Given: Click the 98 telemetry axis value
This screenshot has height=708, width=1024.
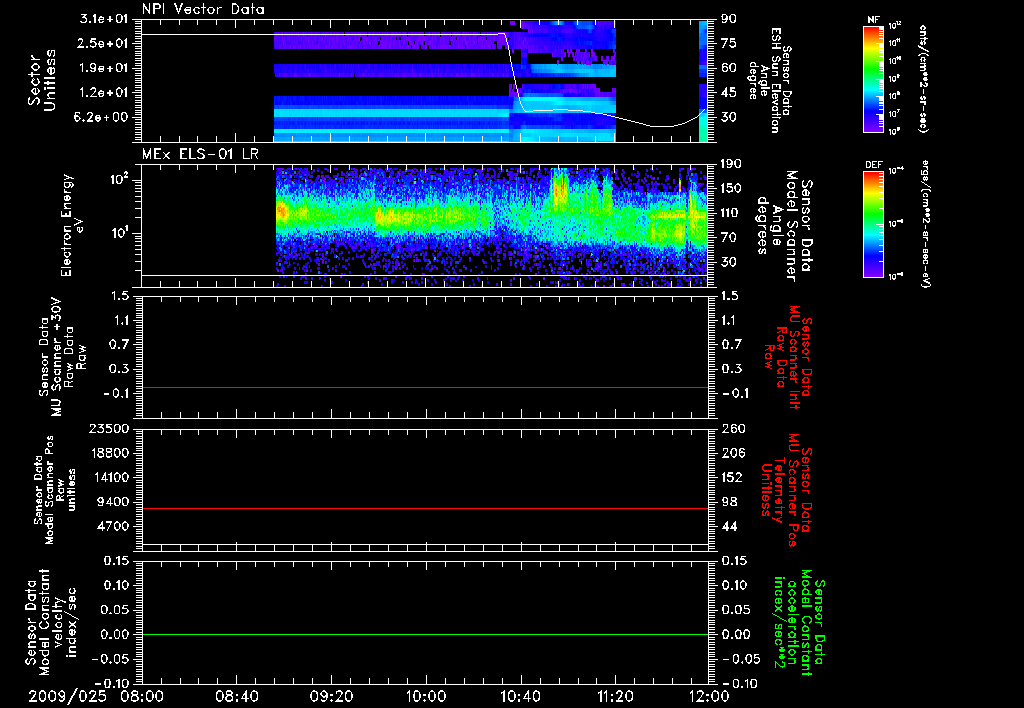Looking at the screenshot, I should (729, 502).
